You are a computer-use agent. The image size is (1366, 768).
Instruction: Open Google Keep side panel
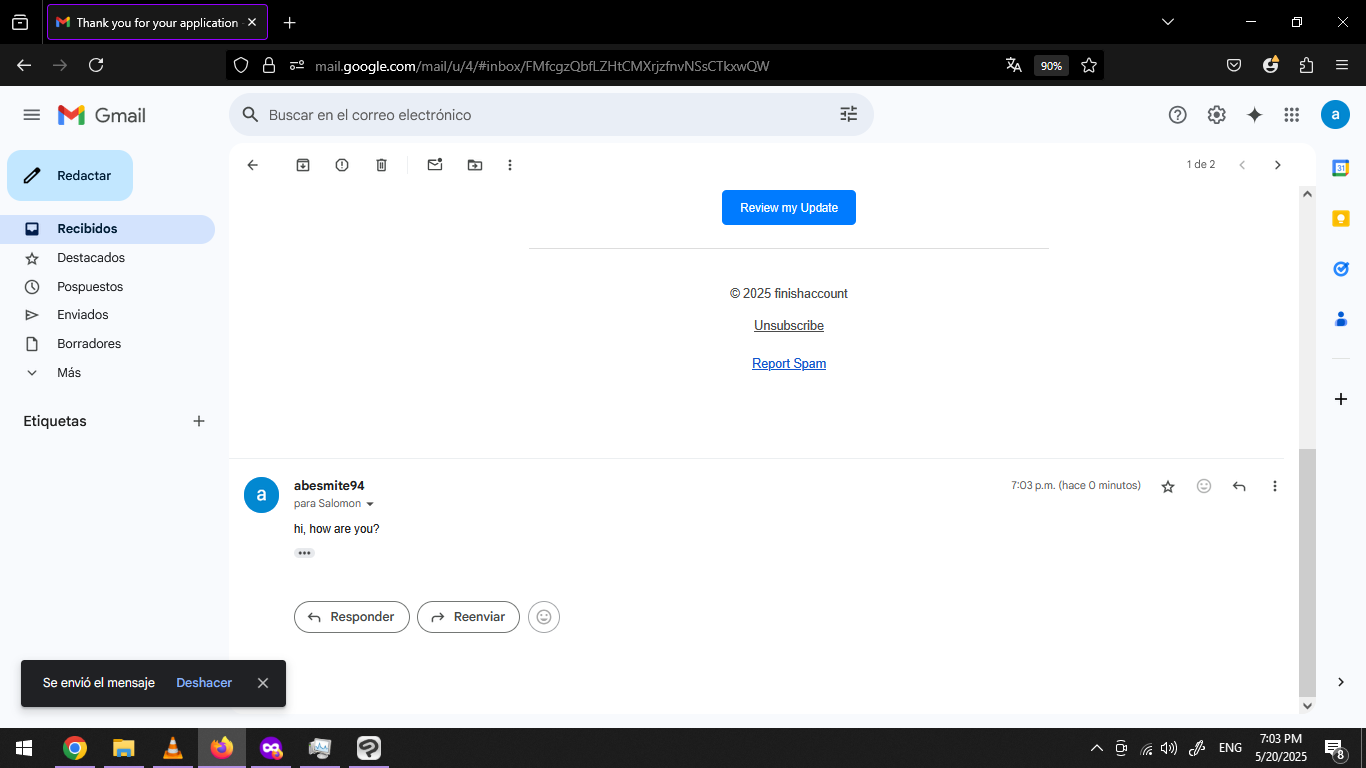coord(1341,218)
